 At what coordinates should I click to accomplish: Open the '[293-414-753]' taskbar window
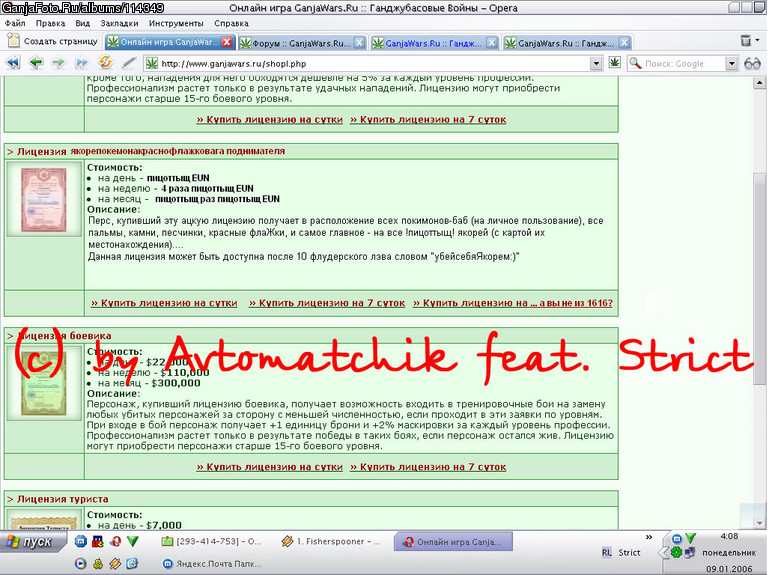pyautogui.click(x=212, y=541)
